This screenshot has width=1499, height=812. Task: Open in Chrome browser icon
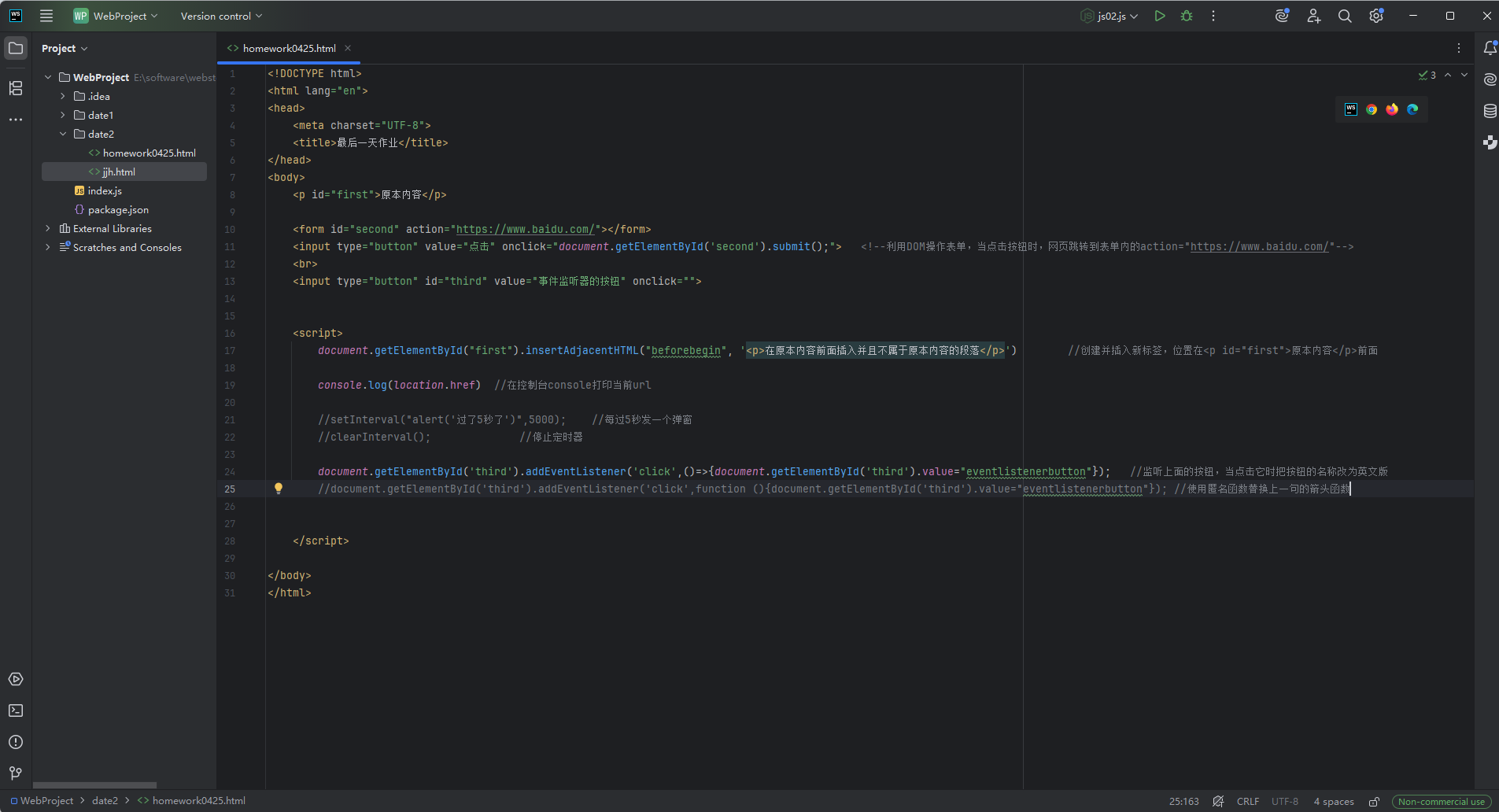pyautogui.click(x=1372, y=109)
